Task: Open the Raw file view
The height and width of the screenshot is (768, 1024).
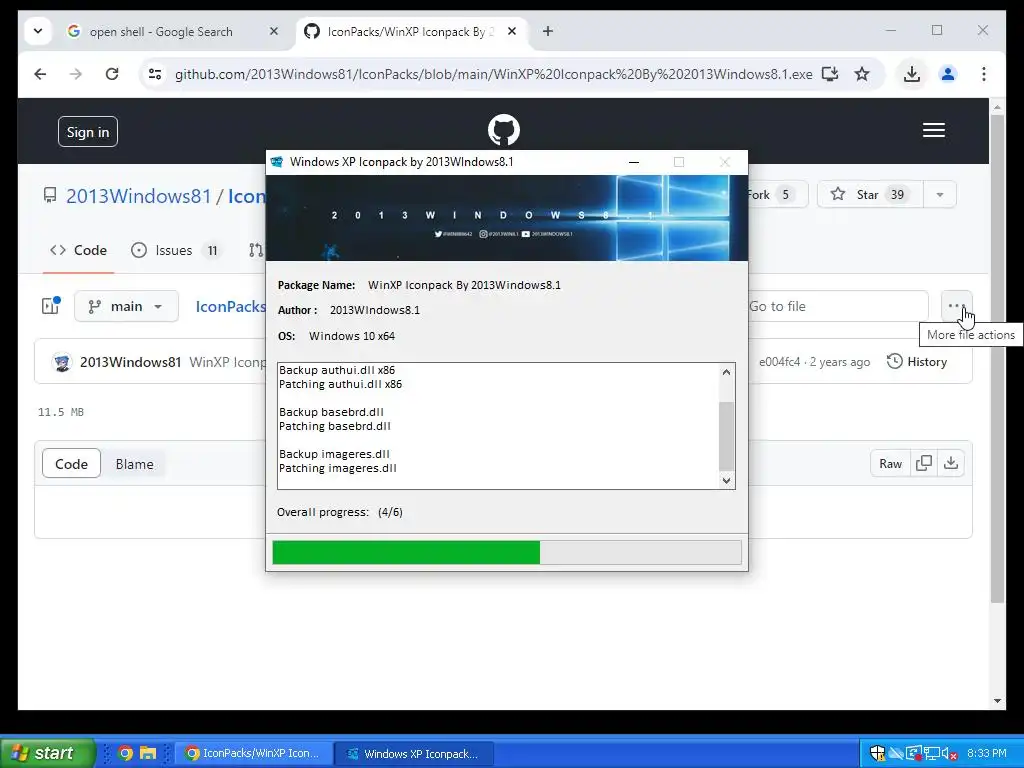Action: point(890,463)
